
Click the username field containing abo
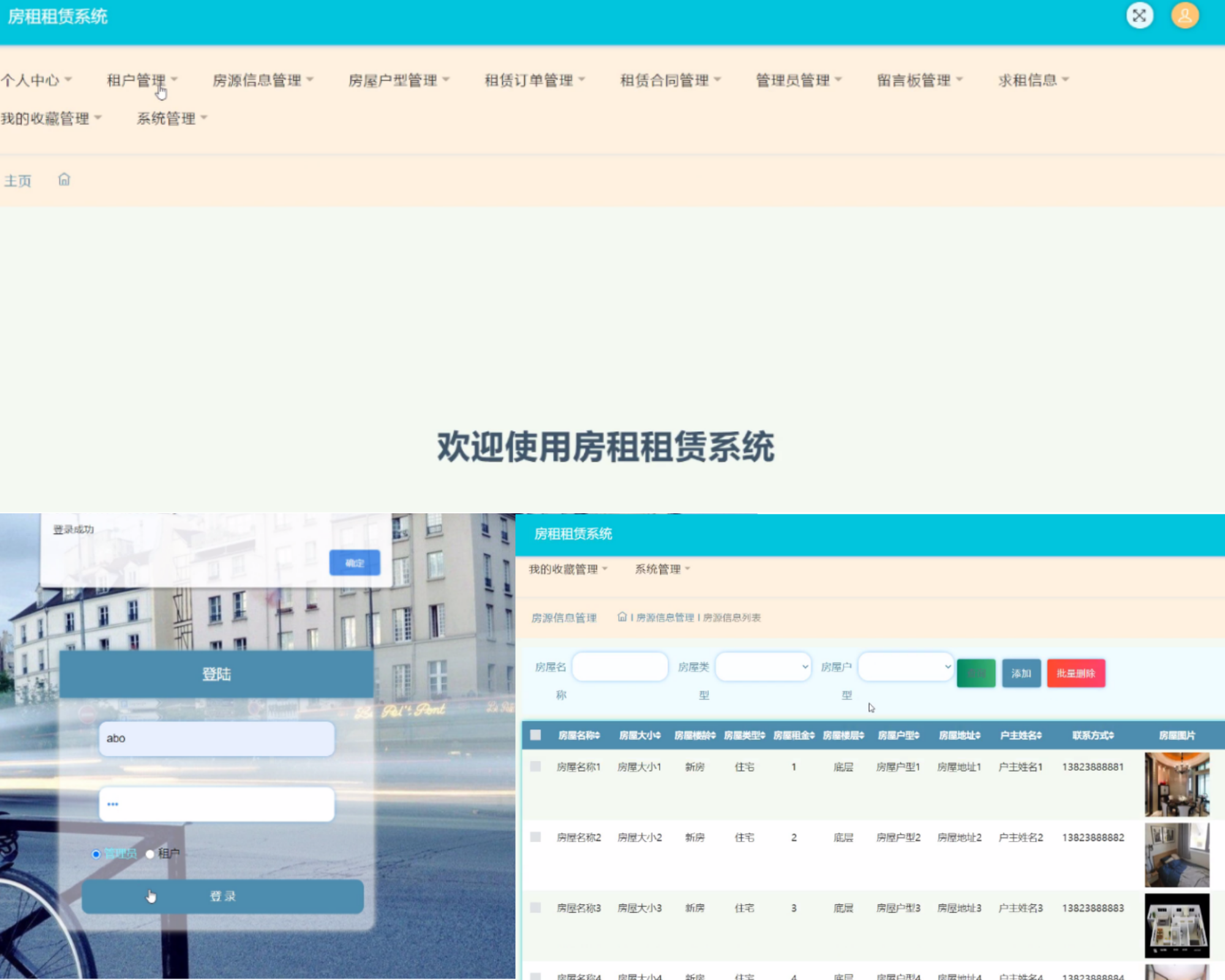click(217, 738)
